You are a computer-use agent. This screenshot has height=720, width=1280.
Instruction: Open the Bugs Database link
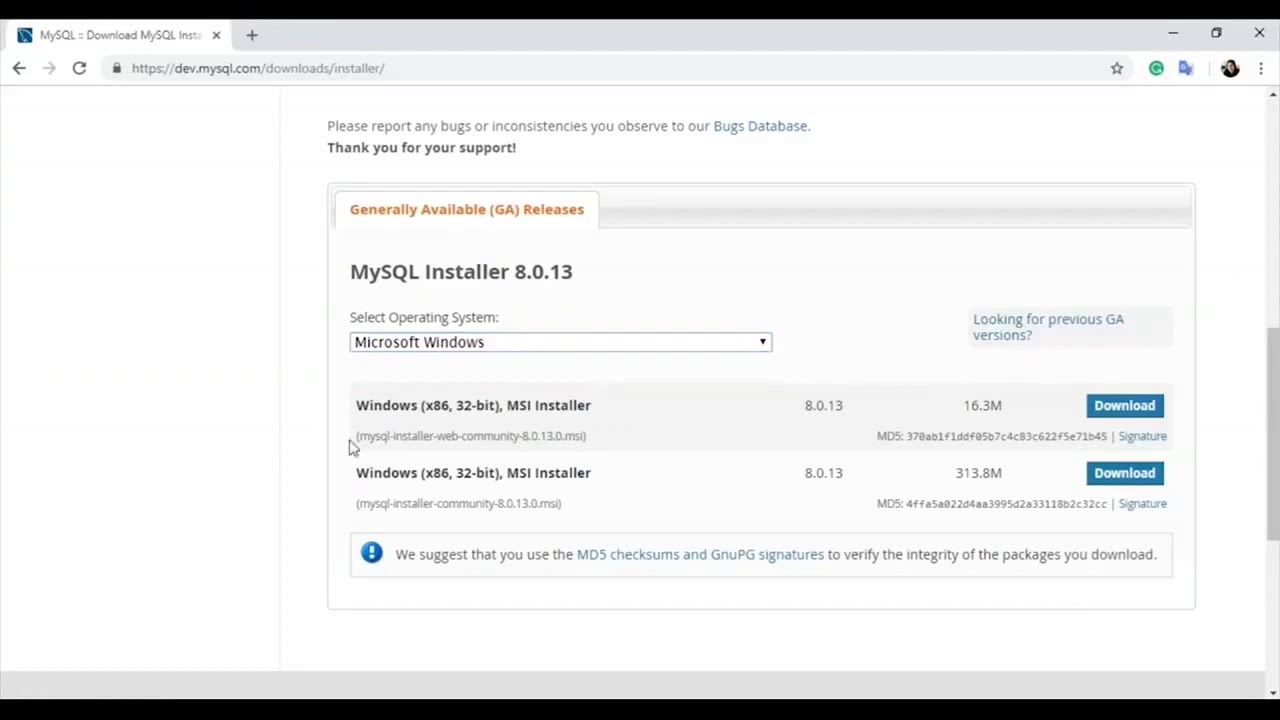[760, 126]
